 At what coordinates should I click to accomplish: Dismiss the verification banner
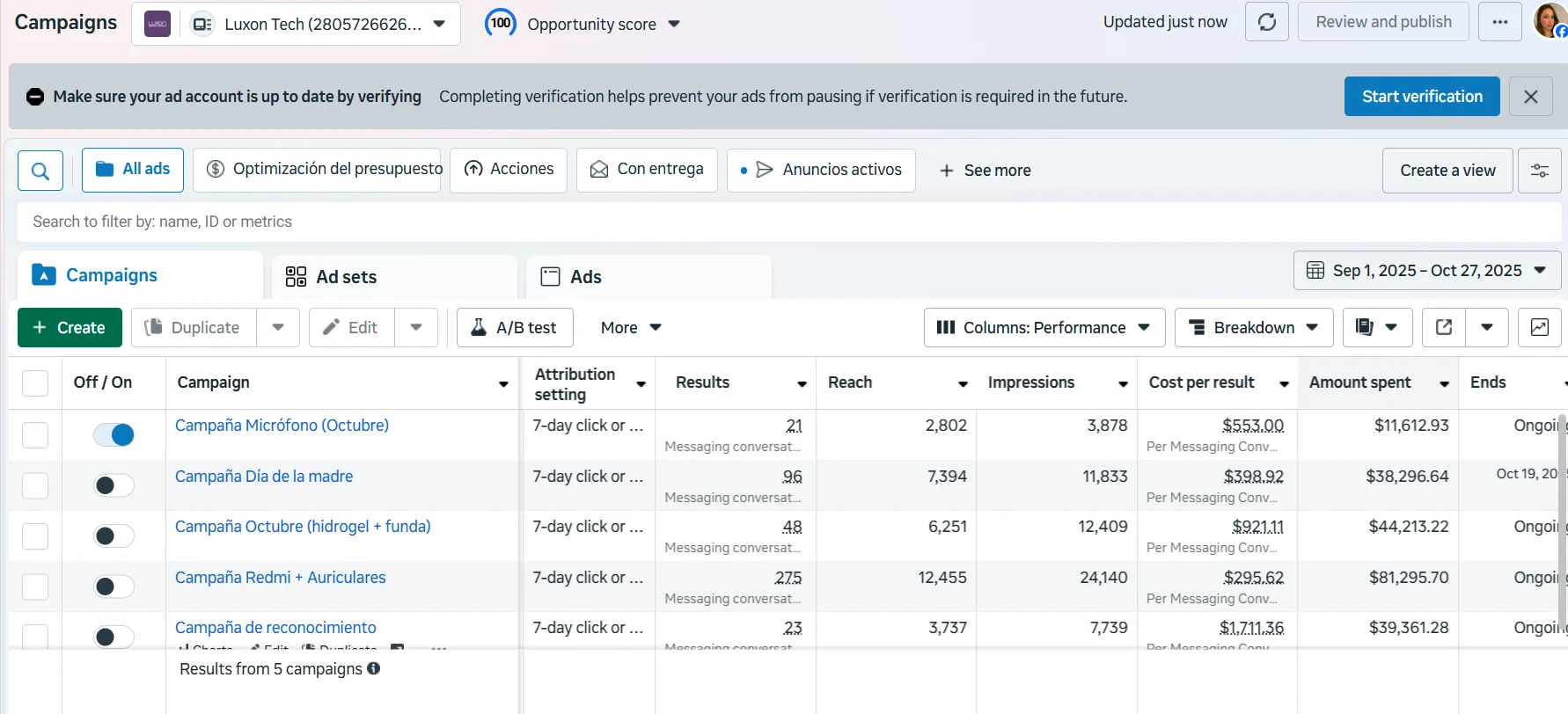coord(1531,97)
